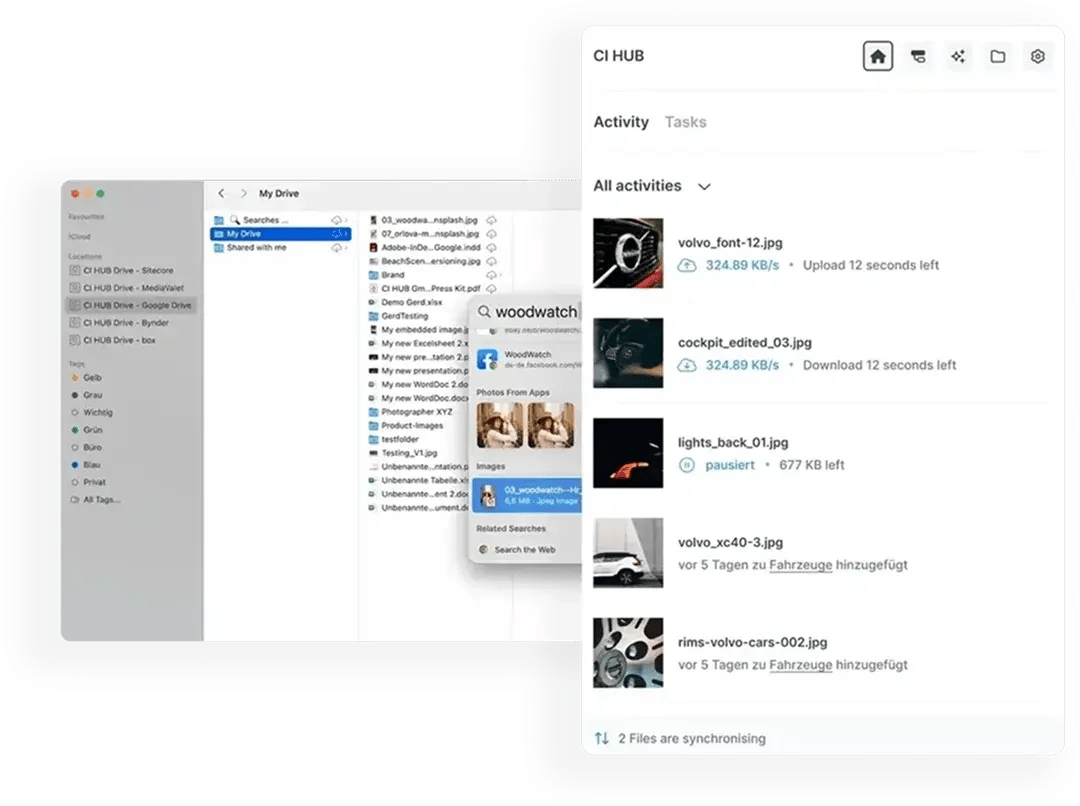Open the volvo_xc40-3.jpg thumbnail
Screen dimensions: 1080x806
click(627, 552)
